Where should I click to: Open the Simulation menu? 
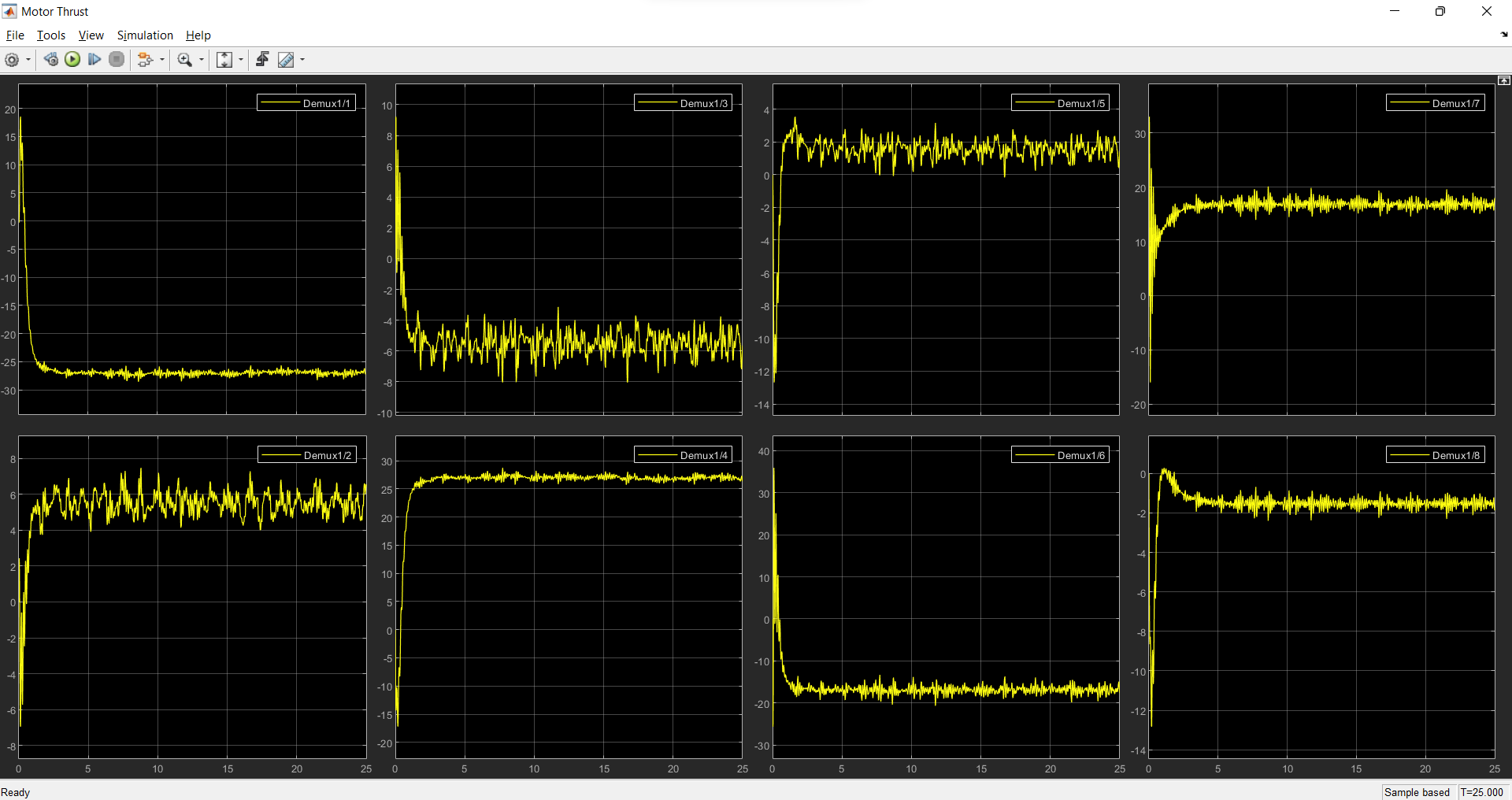tap(145, 35)
